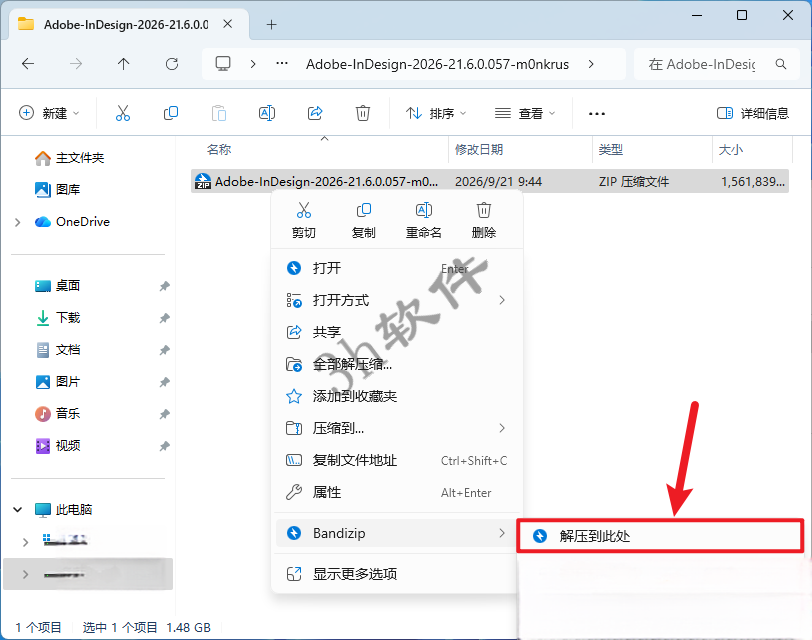Expand the first drive under 此电脑

(x=25, y=542)
